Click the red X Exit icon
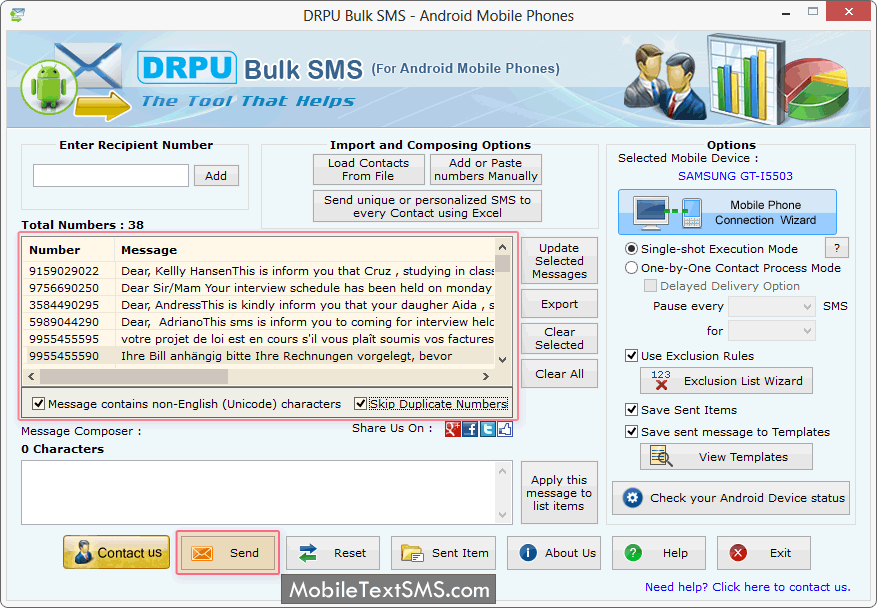The width and height of the screenshot is (877, 608). [x=738, y=553]
